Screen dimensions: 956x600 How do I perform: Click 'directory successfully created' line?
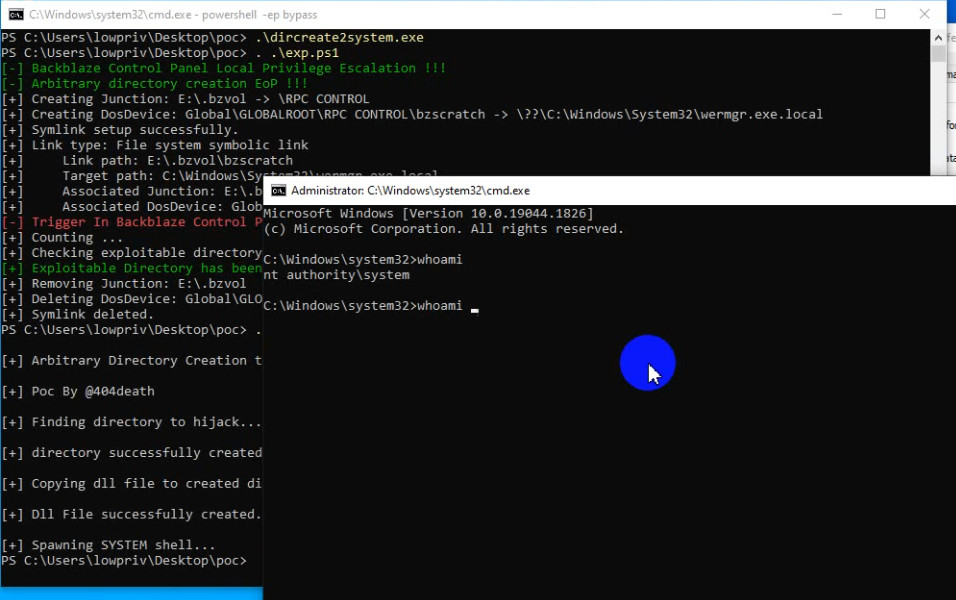(x=132, y=453)
